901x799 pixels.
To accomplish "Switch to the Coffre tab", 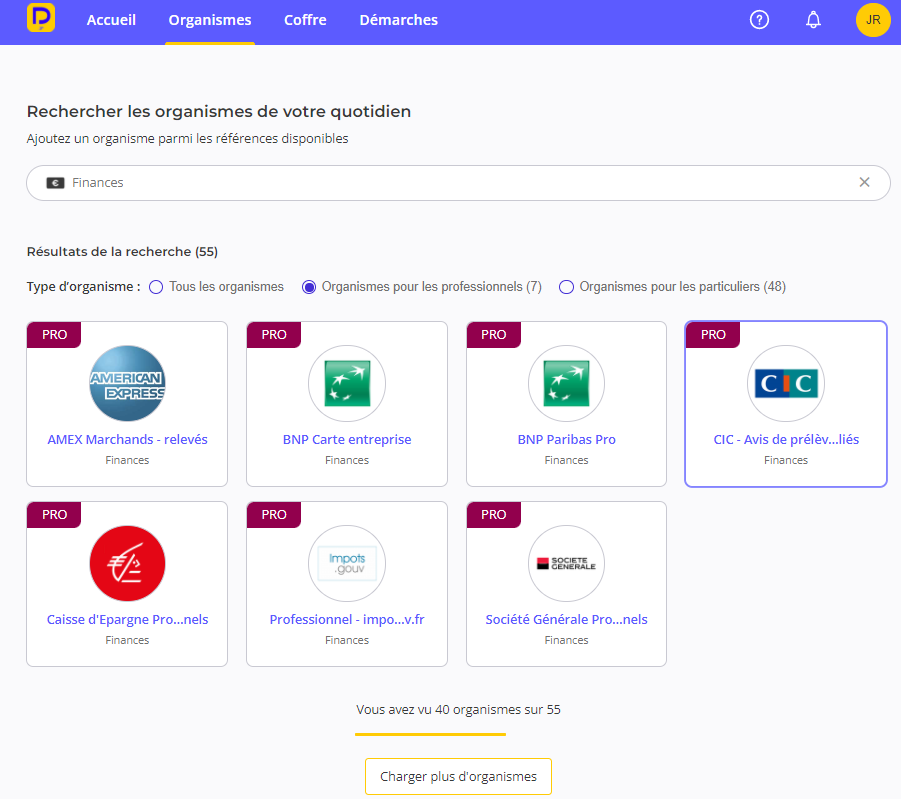I will click(305, 20).
